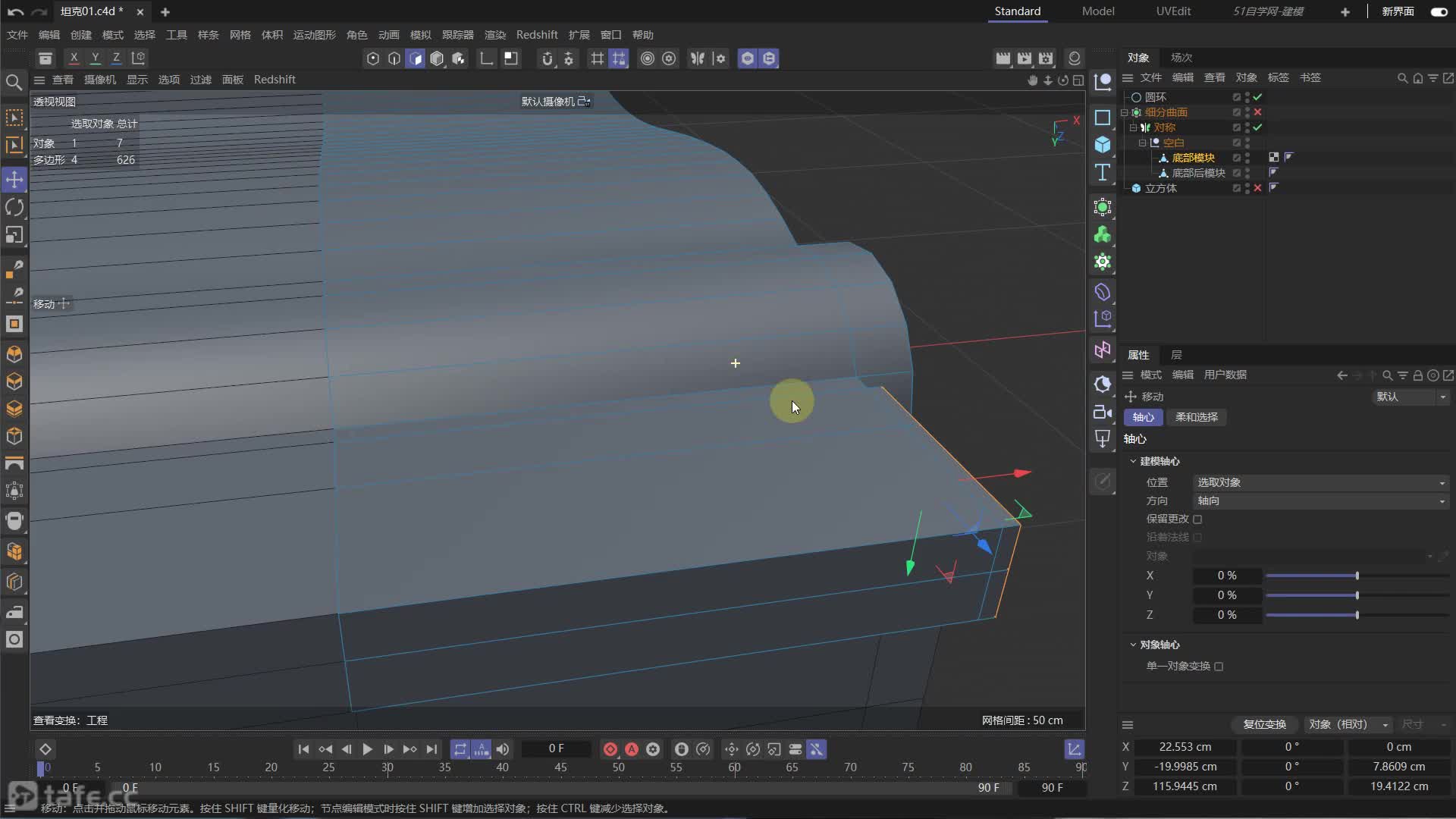Toggle green check enable for 对称 object
1456x819 pixels.
click(x=1258, y=127)
